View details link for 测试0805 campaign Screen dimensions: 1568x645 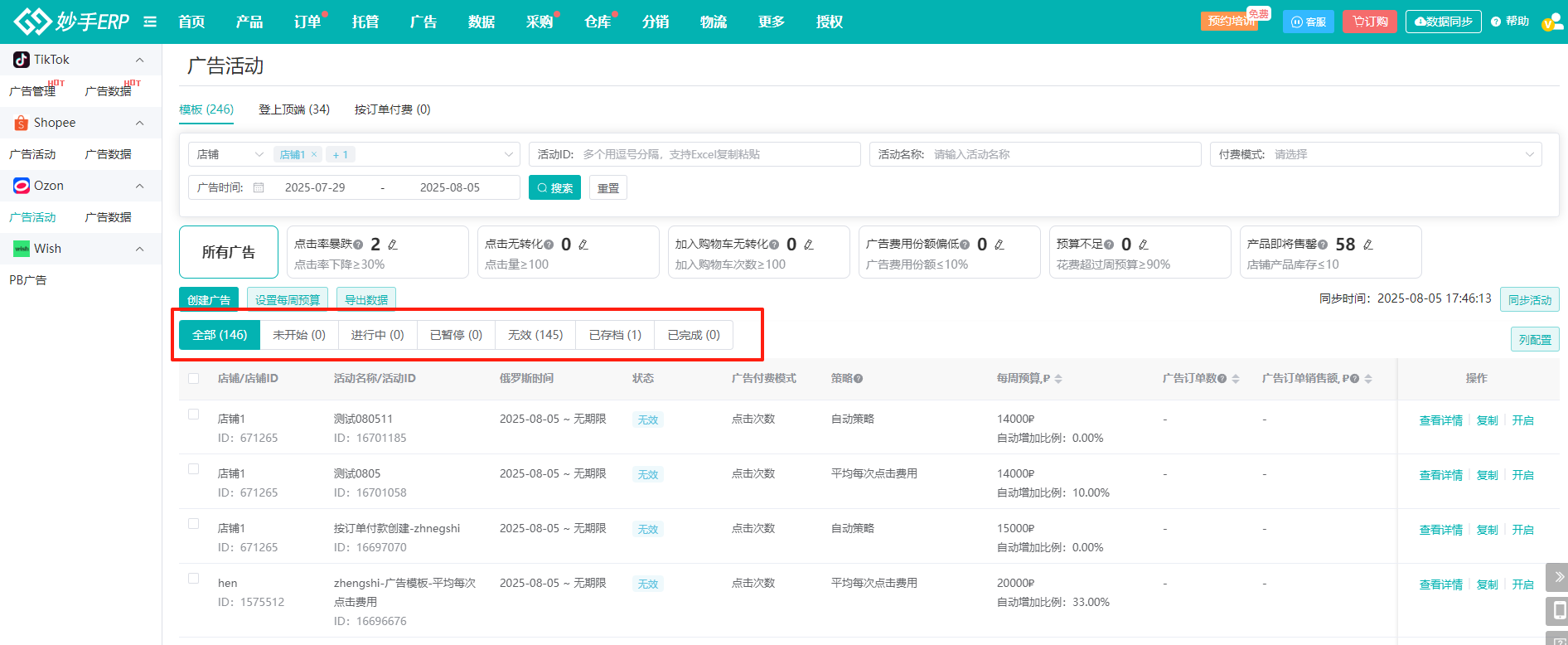point(1440,475)
